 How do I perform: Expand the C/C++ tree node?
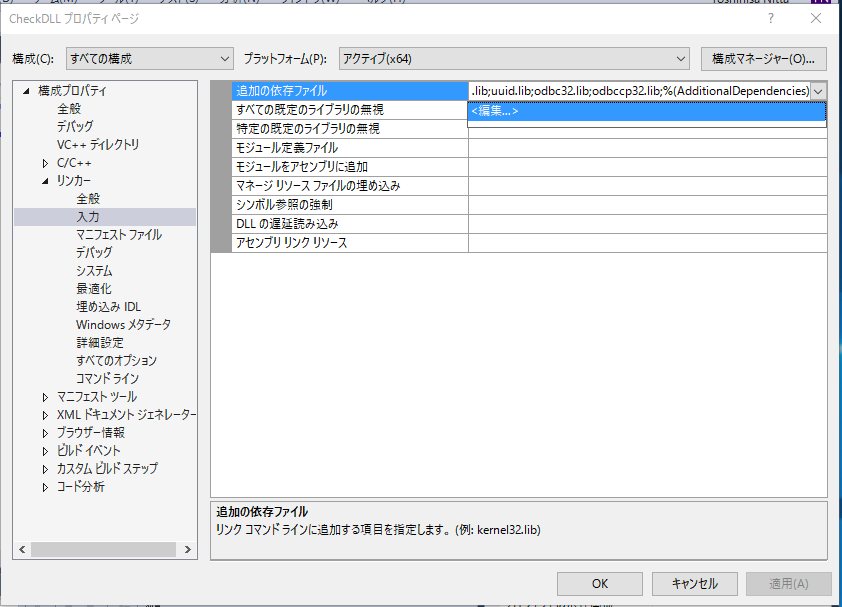click(x=46, y=163)
